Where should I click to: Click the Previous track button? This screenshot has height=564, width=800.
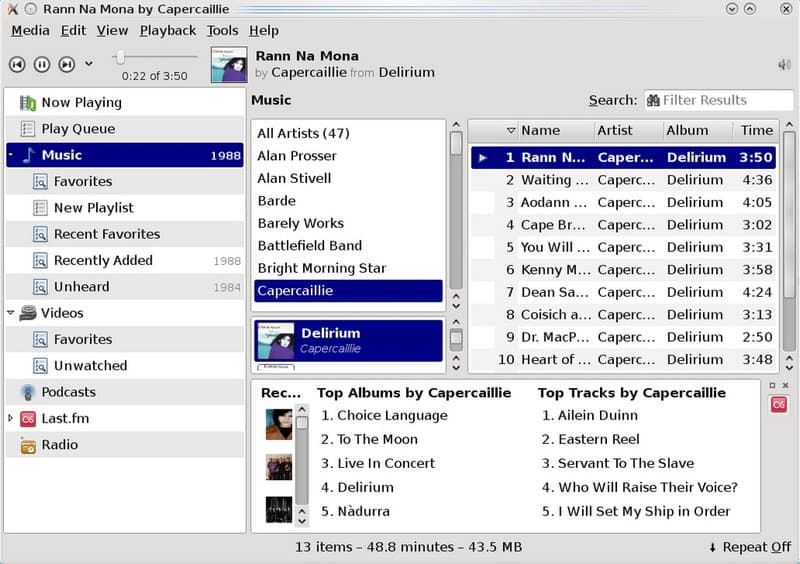pyautogui.click(x=17, y=64)
